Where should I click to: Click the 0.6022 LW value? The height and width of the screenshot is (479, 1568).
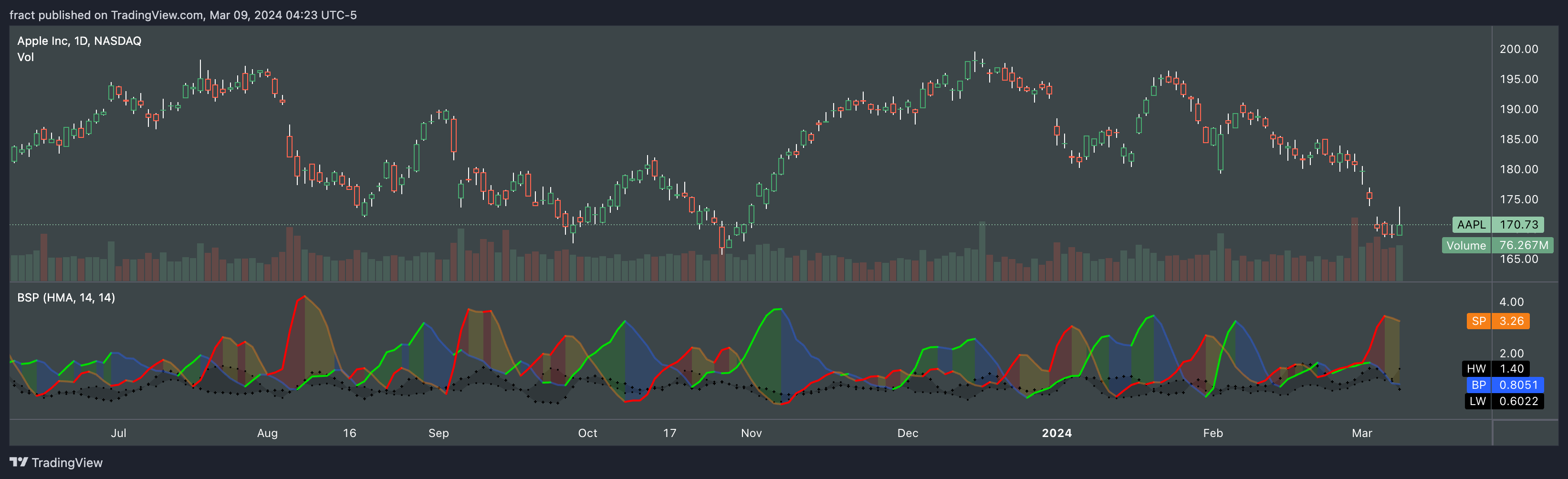[1518, 401]
